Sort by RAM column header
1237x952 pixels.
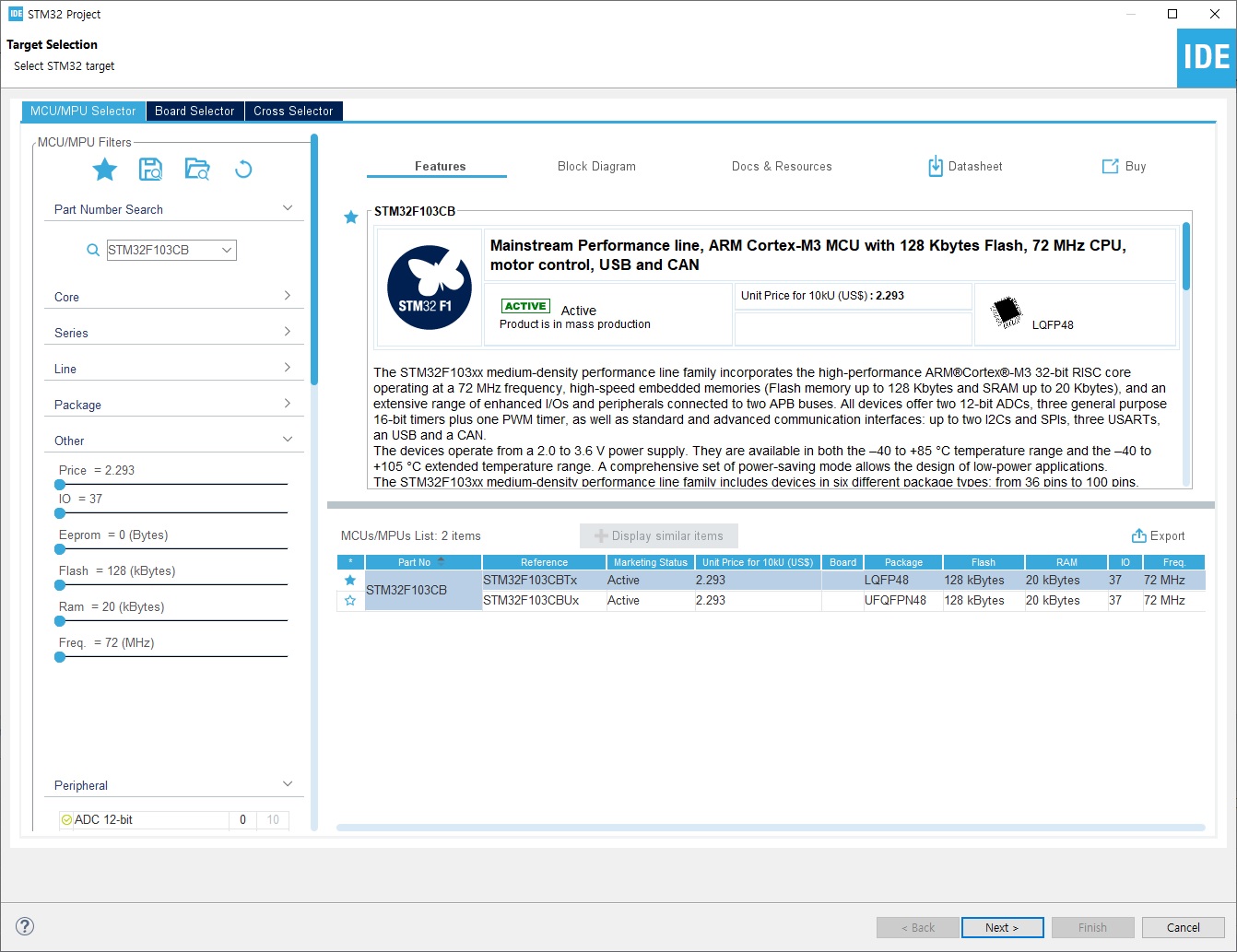click(x=1066, y=562)
